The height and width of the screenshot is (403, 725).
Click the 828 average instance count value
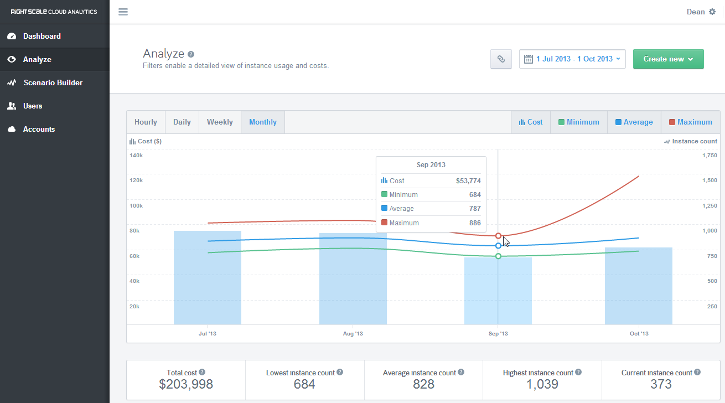[x=424, y=384]
